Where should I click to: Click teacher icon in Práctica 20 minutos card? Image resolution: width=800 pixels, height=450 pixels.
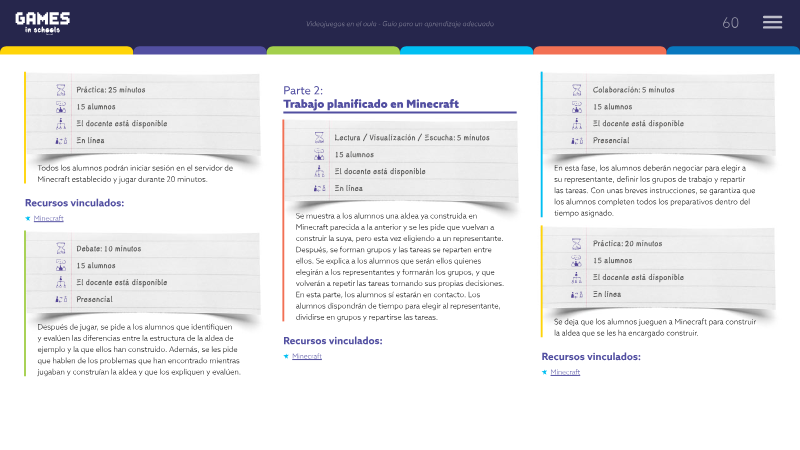pos(577,278)
